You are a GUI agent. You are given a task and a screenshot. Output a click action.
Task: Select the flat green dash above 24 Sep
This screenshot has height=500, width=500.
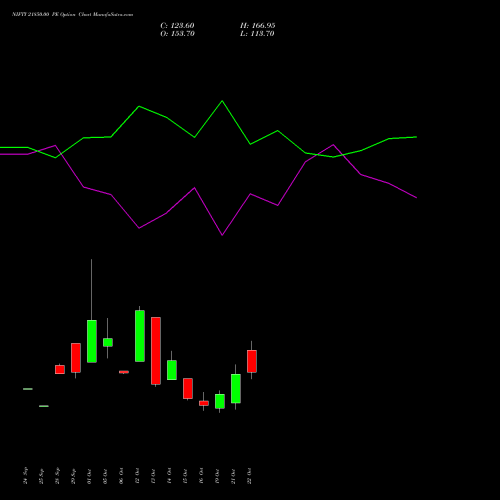[x=28, y=389]
